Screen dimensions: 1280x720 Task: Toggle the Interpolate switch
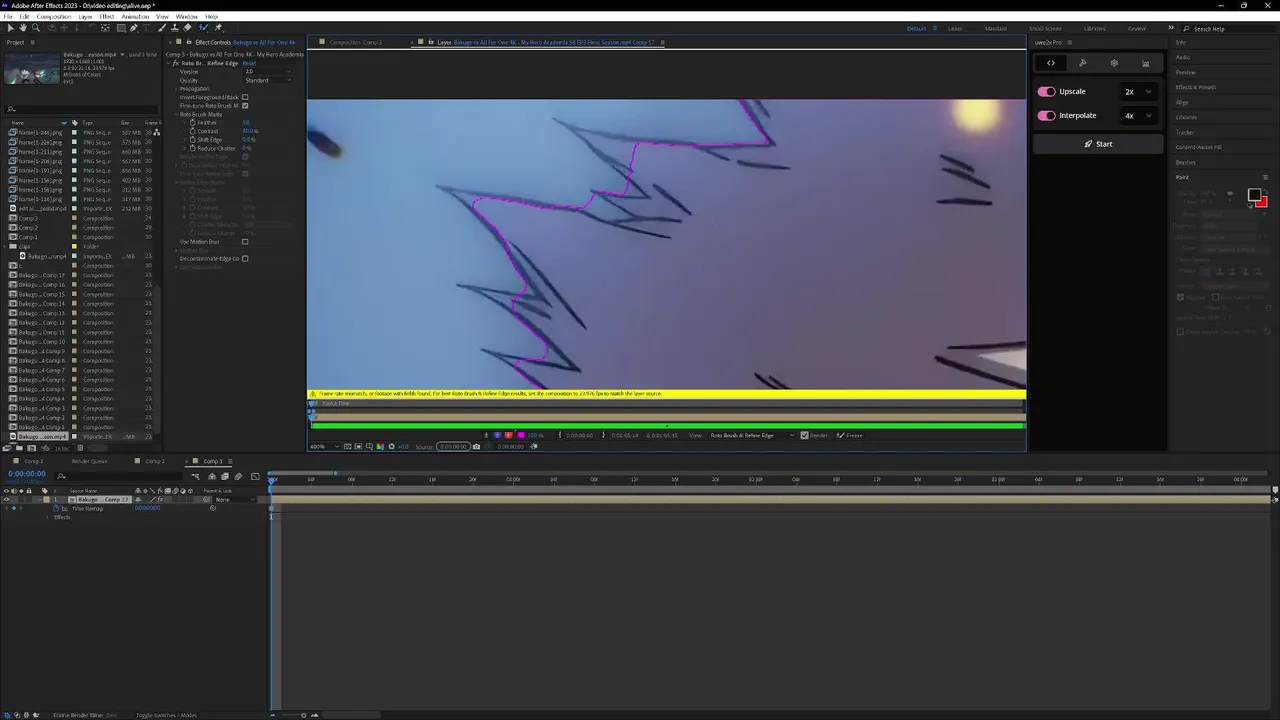point(1046,115)
